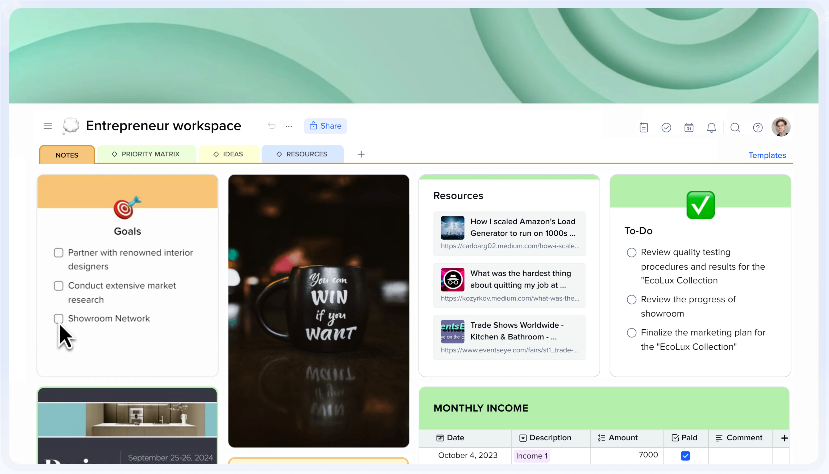
Task: Click the workspace logo icon beside title
Action: tap(70, 126)
